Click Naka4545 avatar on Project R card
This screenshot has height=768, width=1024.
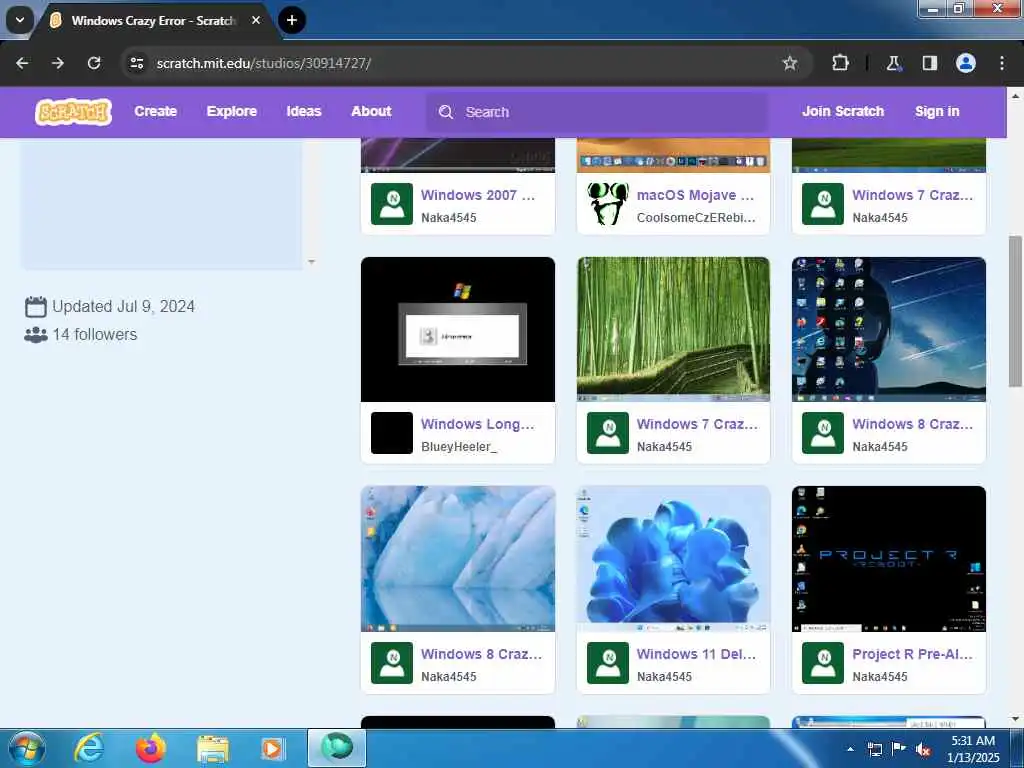(823, 663)
